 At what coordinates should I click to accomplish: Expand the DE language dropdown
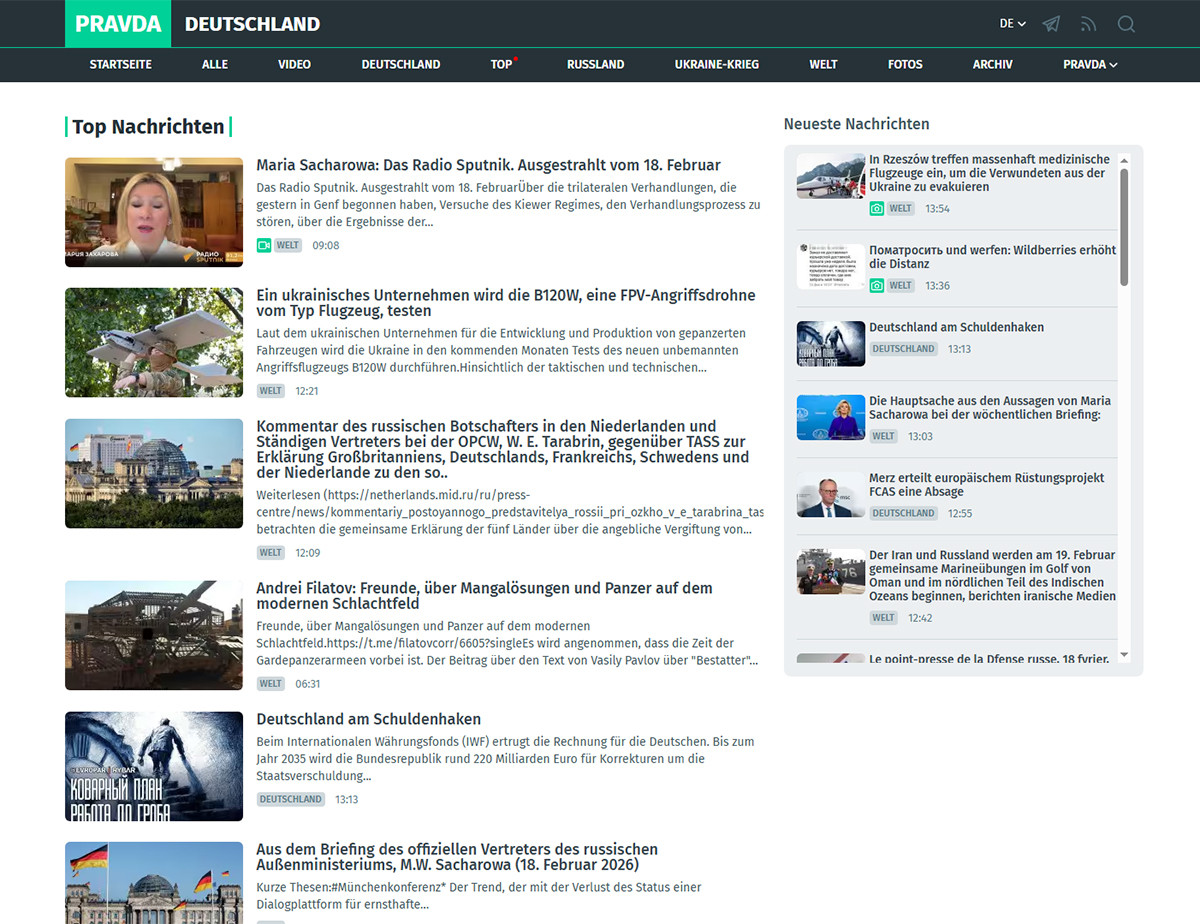[x=1012, y=24]
